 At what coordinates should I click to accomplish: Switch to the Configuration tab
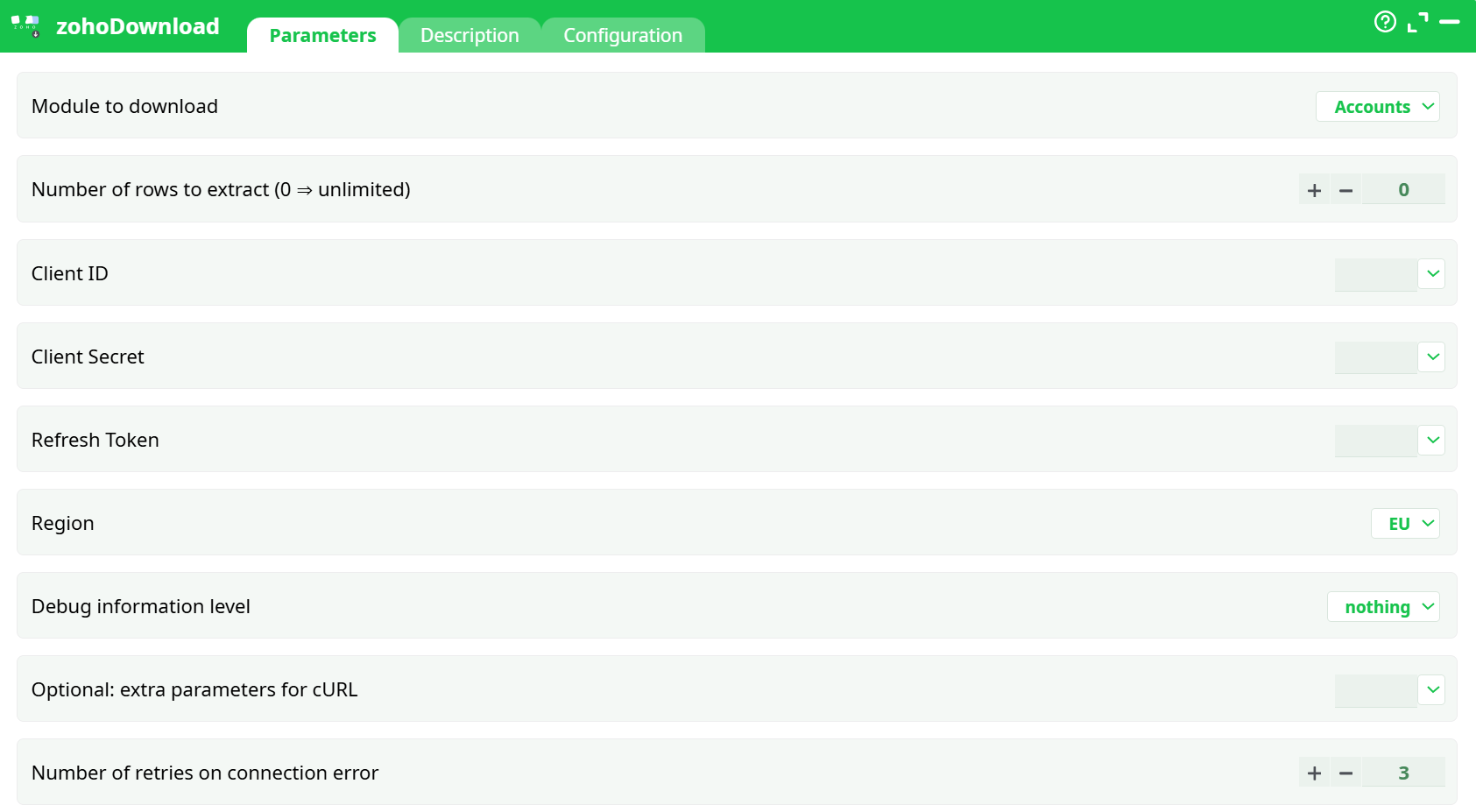(x=623, y=35)
